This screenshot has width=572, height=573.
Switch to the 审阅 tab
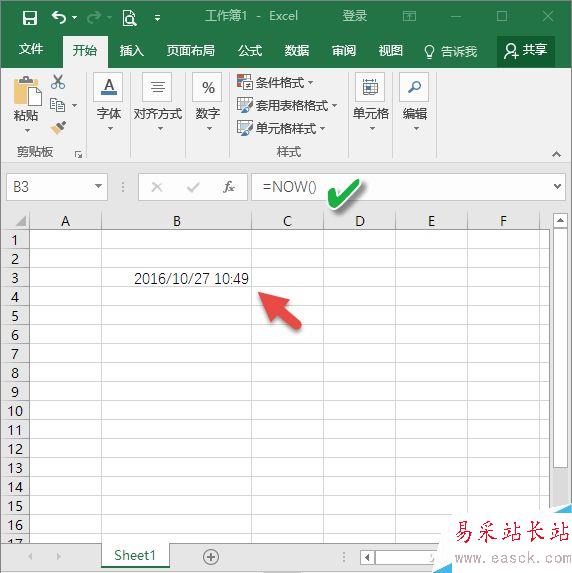tap(344, 50)
